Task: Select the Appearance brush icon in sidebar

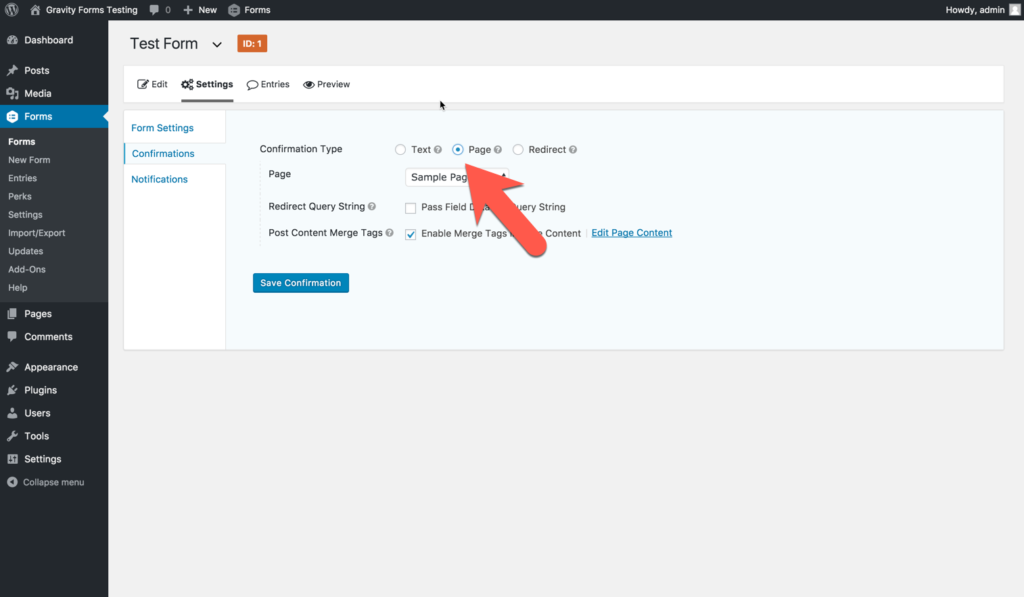Action: click(x=14, y=367)
